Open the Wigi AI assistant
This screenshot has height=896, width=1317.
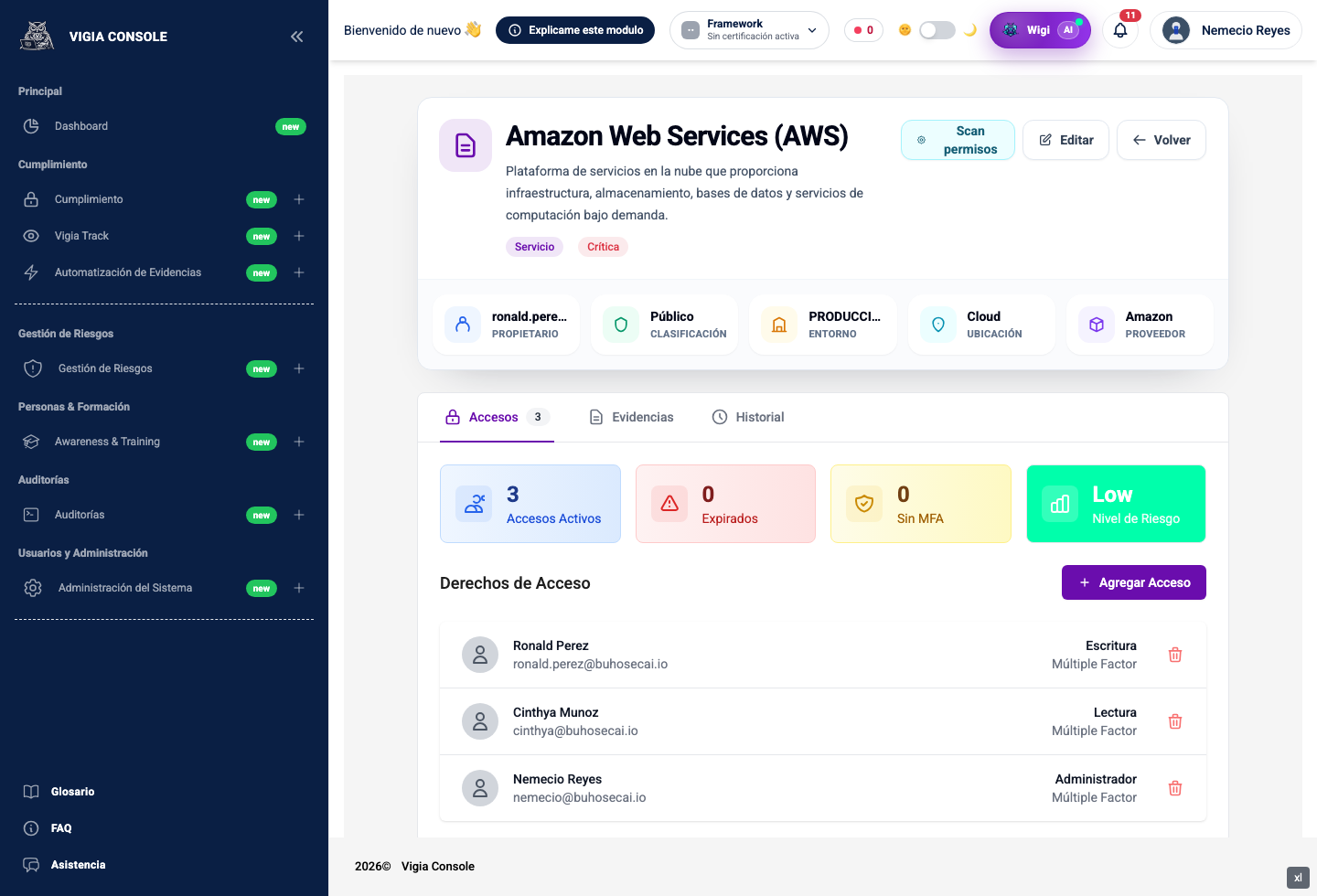pos(1040,30)
